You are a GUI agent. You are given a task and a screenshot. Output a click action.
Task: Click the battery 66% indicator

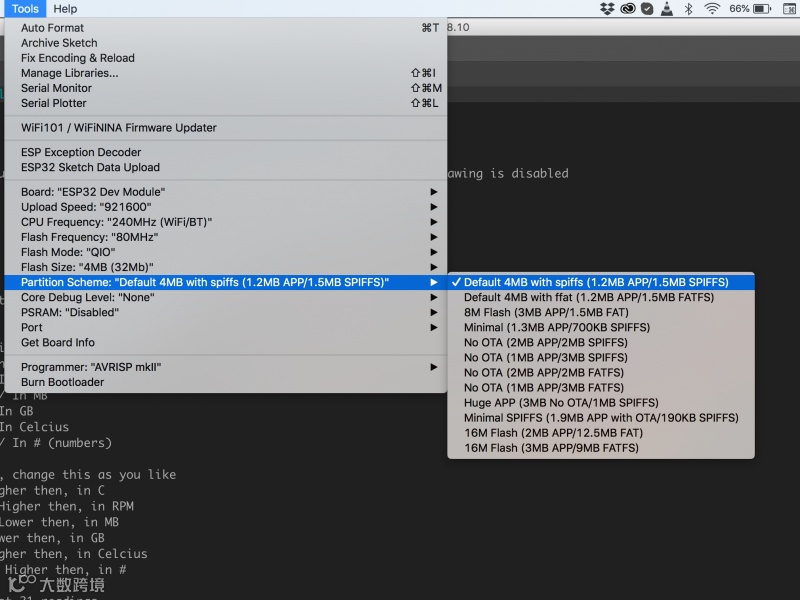pyautogui.click(x=750, y=9)
